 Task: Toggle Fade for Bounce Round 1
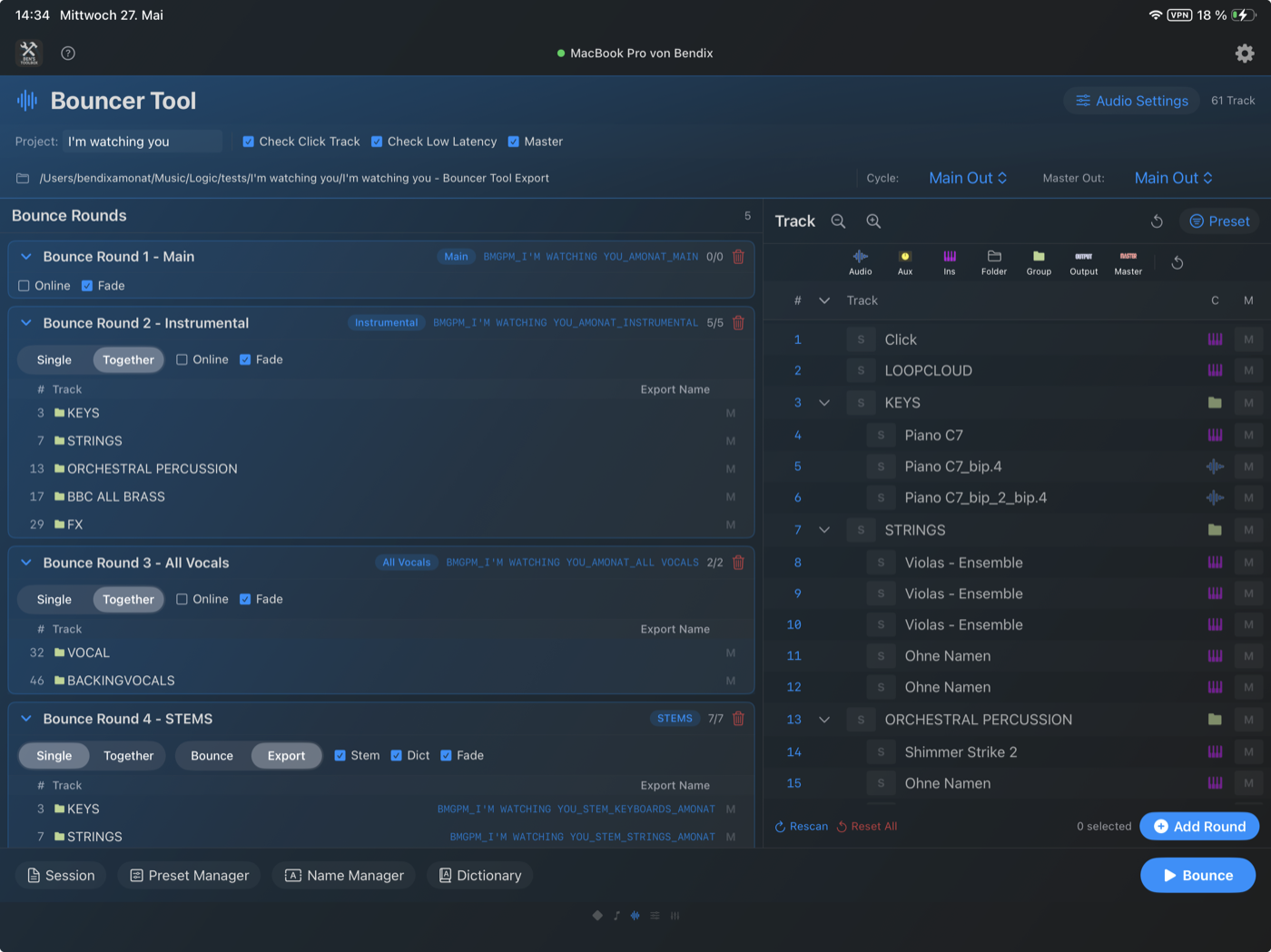(87, 286)
